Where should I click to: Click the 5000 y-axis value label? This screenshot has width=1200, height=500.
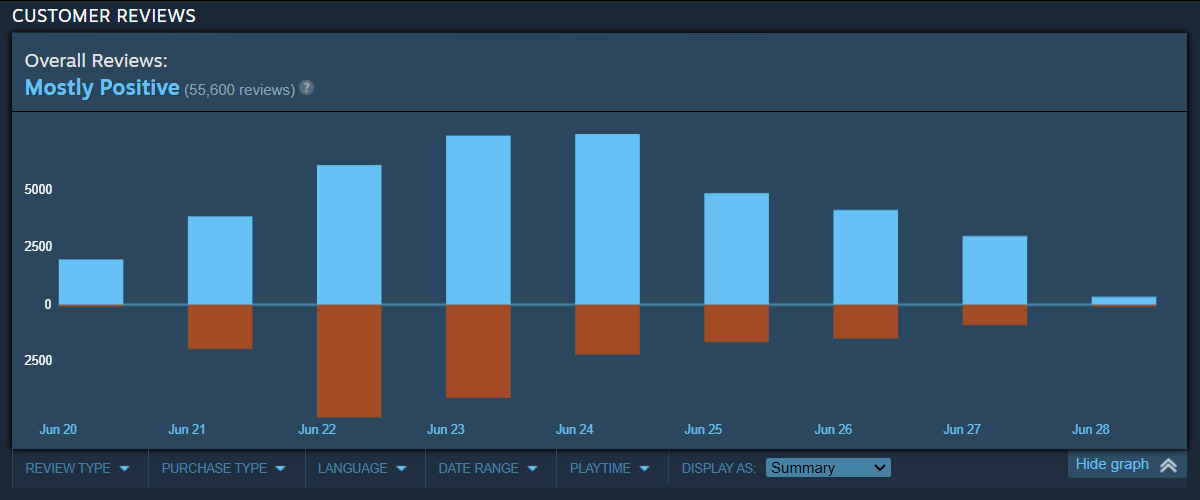(x=38, y=190)
